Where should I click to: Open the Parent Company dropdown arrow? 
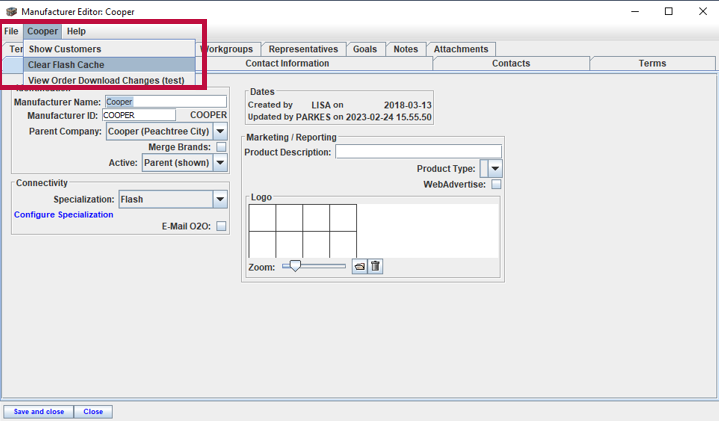tap(220, 132)
